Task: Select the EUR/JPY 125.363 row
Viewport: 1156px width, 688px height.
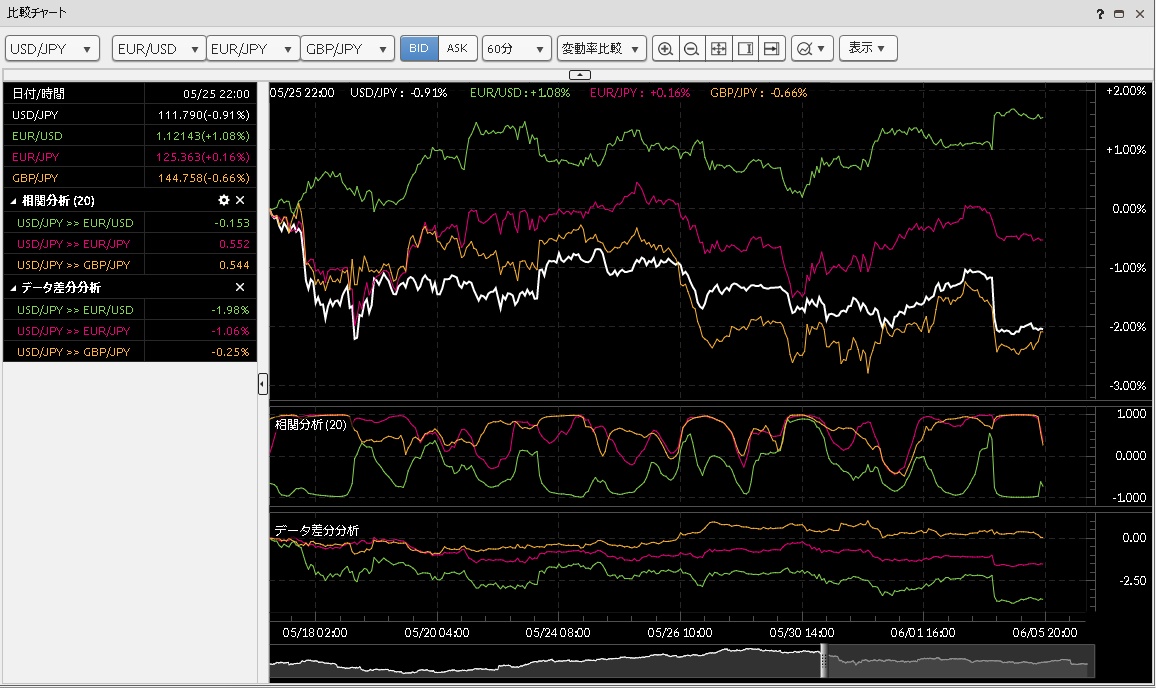Action: point(130,156)
